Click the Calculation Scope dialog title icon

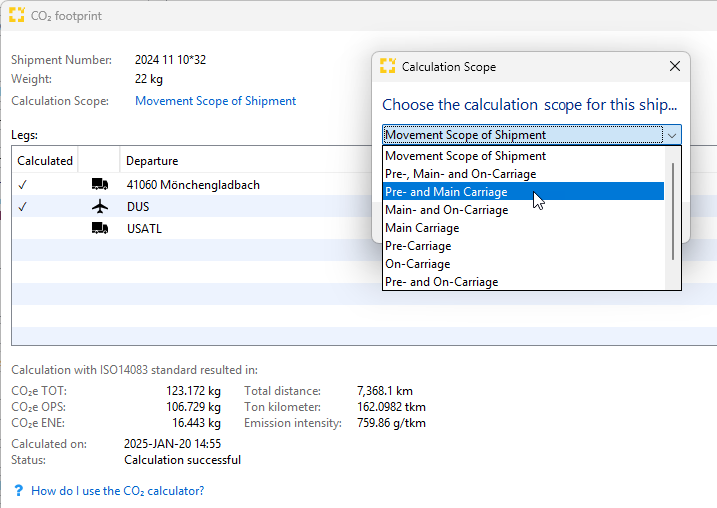pyautogui.click(x=388, y=67)
